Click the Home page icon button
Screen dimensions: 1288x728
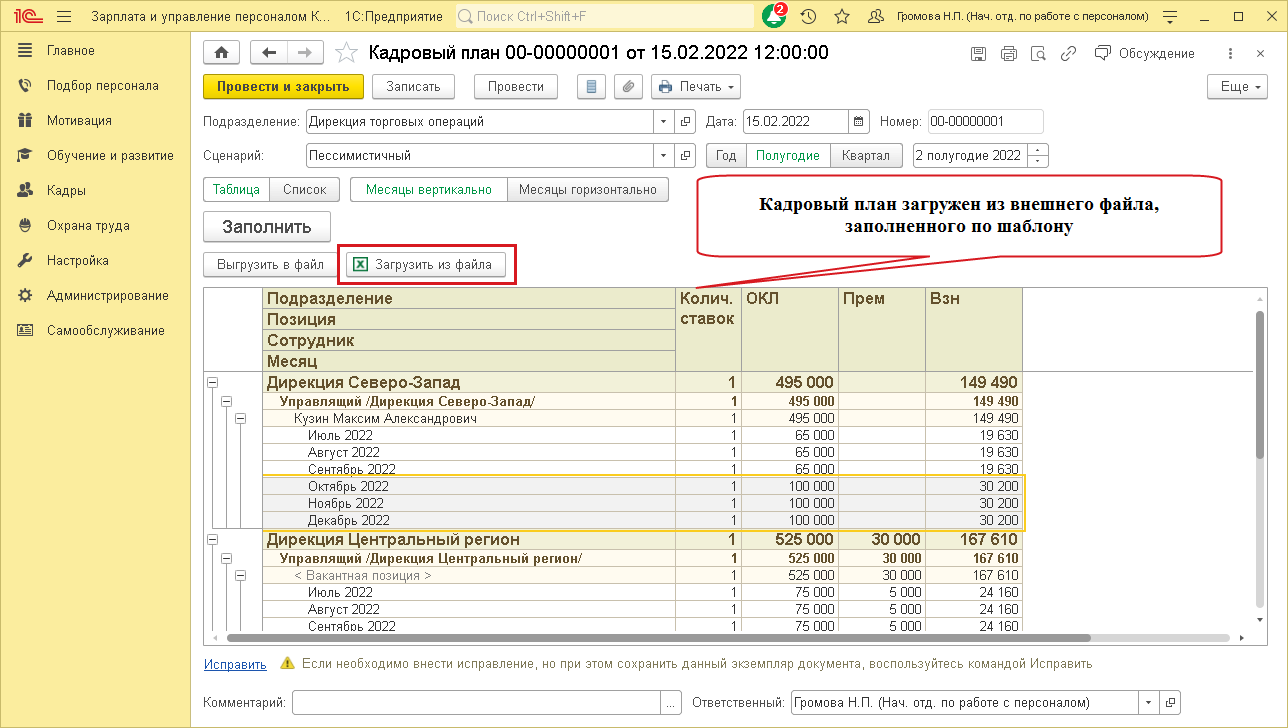pos(222,53)
